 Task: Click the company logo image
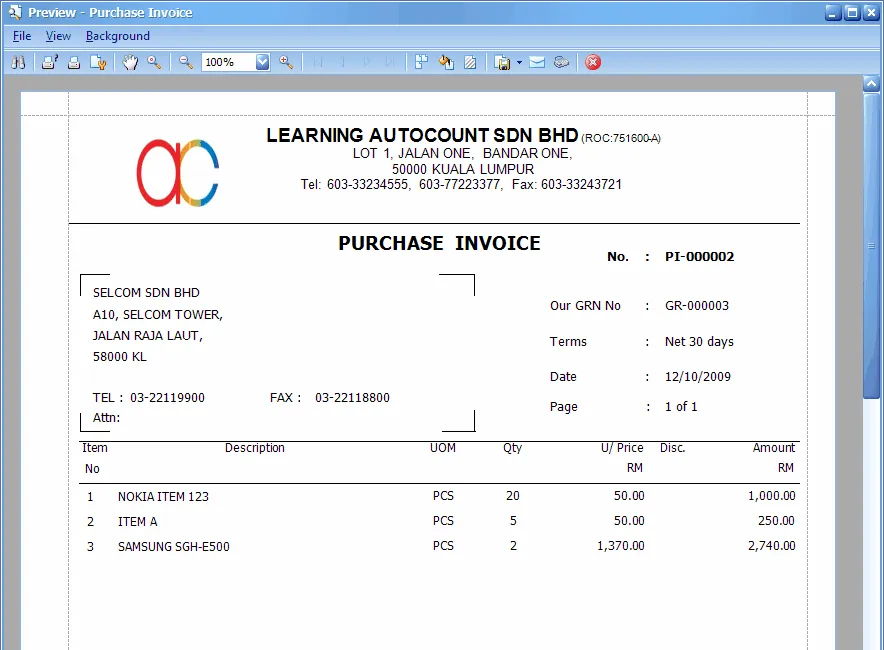click(x=178, y=173)
